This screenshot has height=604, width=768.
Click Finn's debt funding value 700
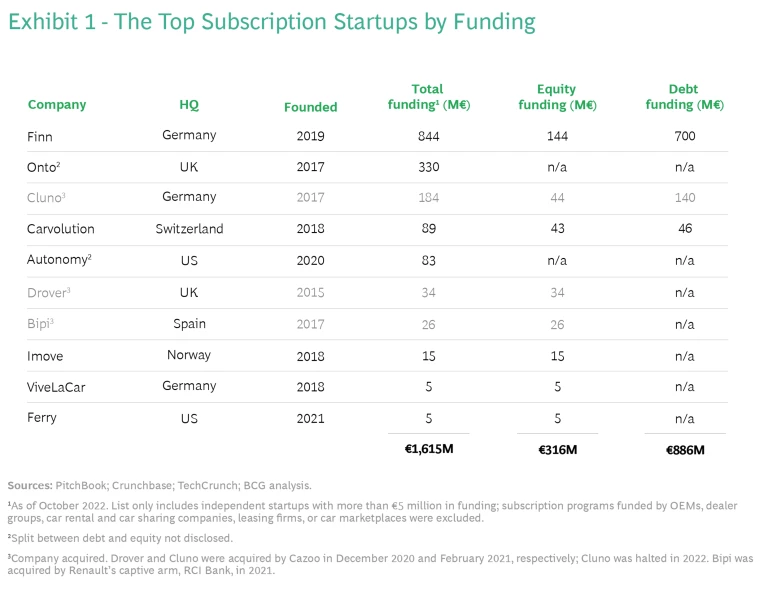(x=685, y=136)
